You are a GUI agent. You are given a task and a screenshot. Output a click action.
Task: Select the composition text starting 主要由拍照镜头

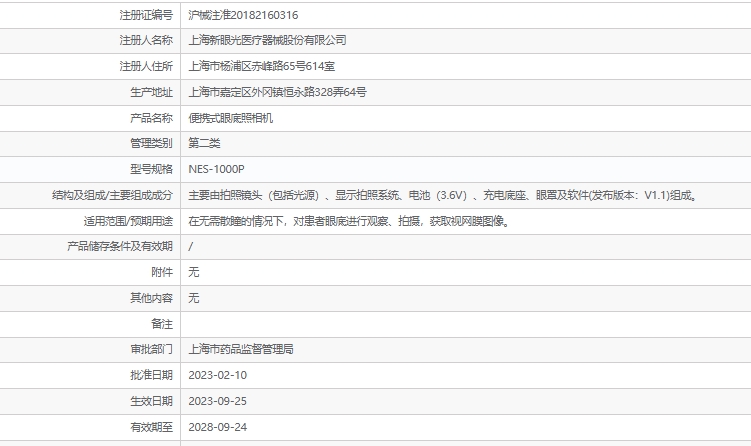pos(444,195)
